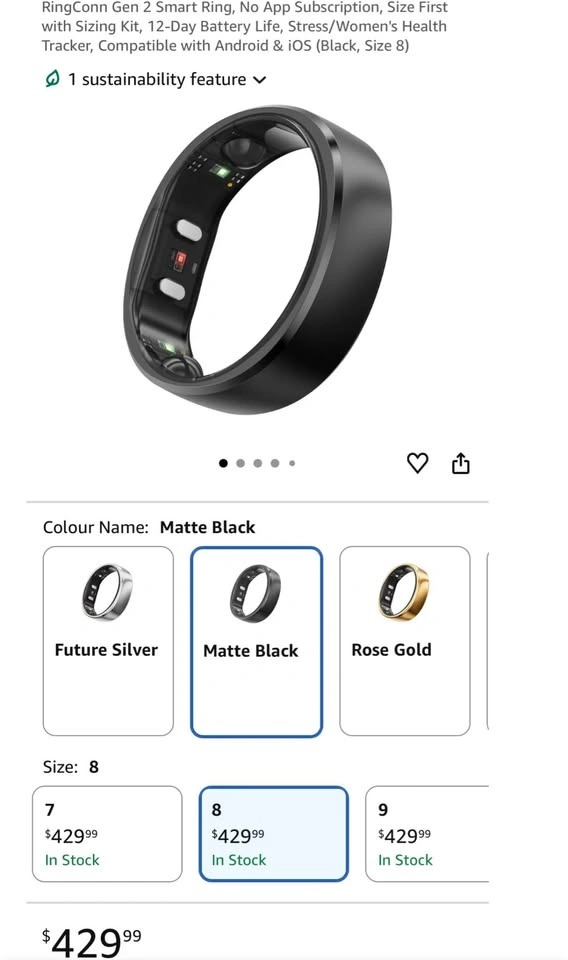Choose ring size 9
The height and width of the screenshot is (960, 568).
click(x=427, y=834)
